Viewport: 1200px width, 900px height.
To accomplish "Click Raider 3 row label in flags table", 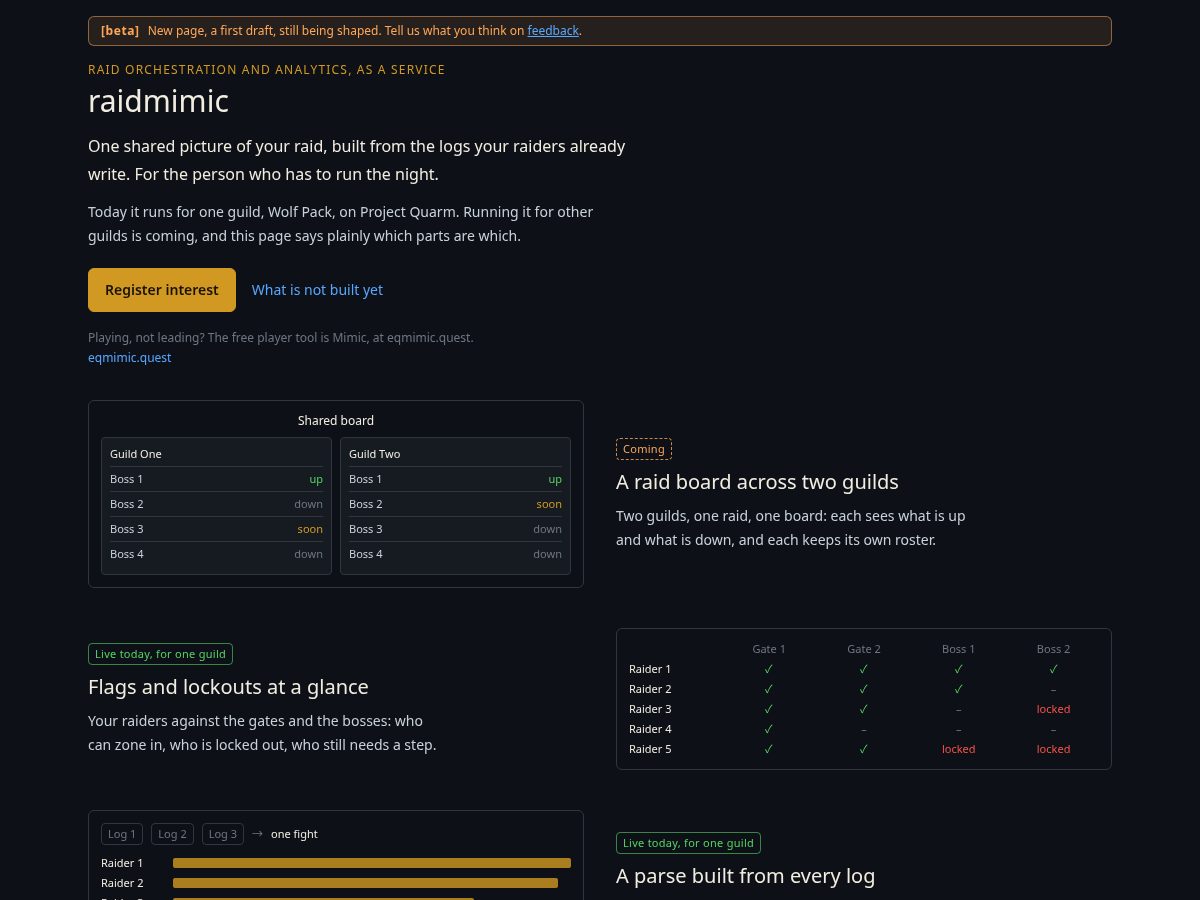I will (650, 709).
